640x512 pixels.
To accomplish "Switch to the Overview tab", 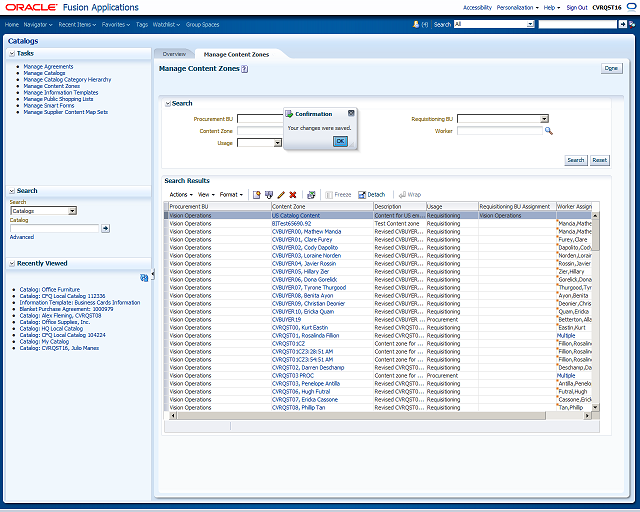I will click(174, 54).
